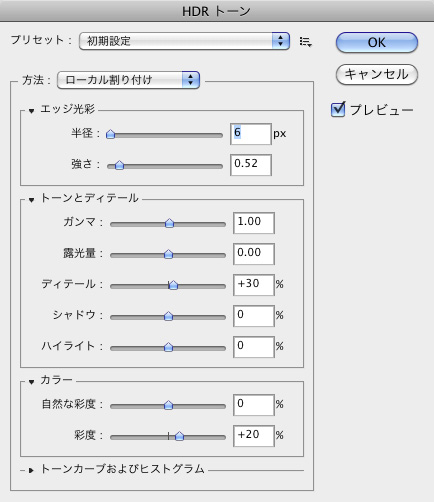This screenshot has width=434, height=502.
Task: Focus the 強さ value field
Action: click(x=251, y=165)
